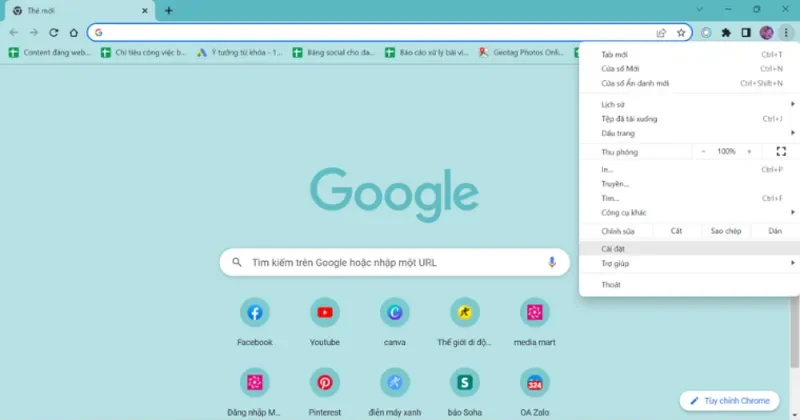Open the Báo cáo xử lý bài vi... bookmark

tap(427, 53)
